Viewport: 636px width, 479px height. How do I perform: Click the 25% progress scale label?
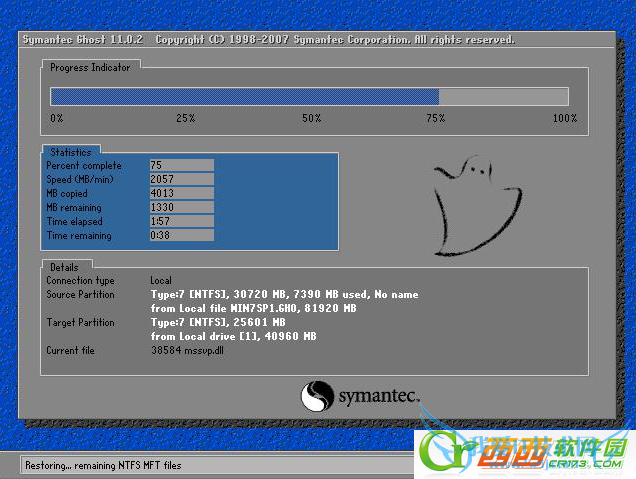186,118
